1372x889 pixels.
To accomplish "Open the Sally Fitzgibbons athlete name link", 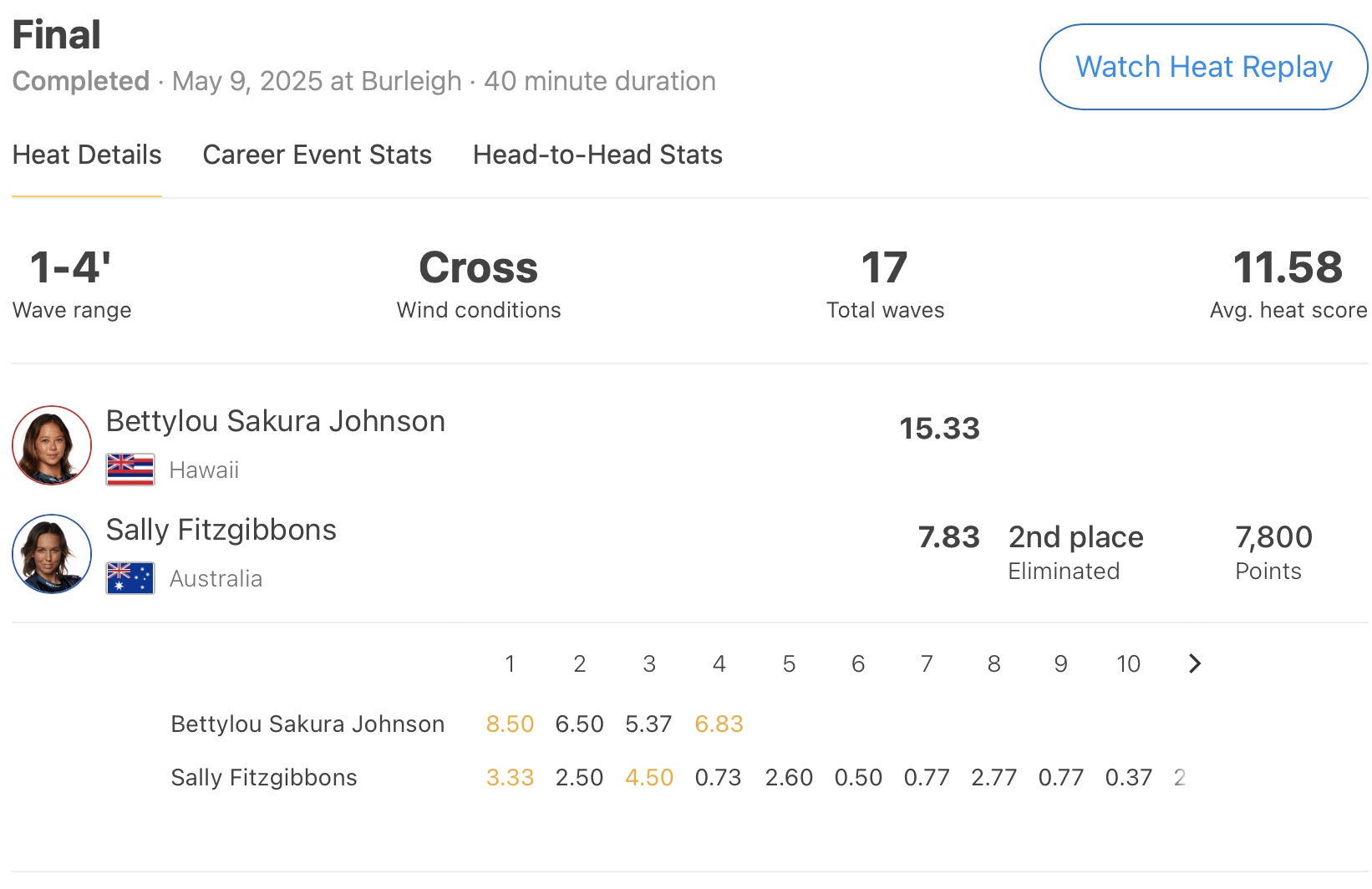I will [x=221, y=530].
